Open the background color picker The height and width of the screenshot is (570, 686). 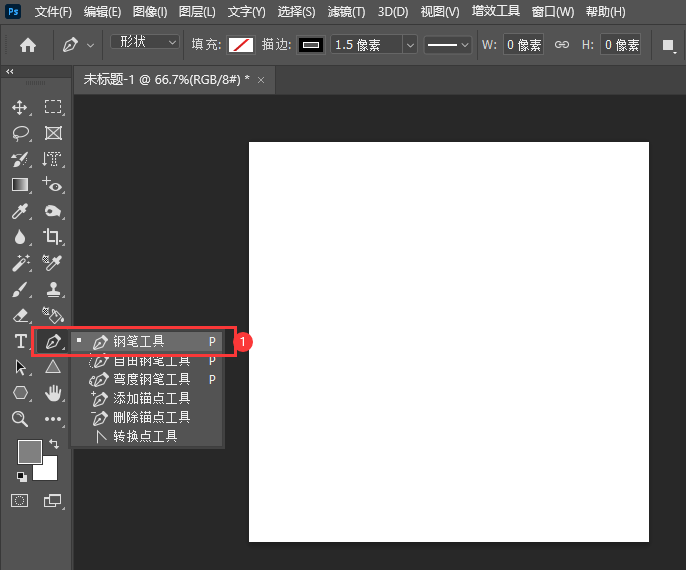(x=49, y=472)
